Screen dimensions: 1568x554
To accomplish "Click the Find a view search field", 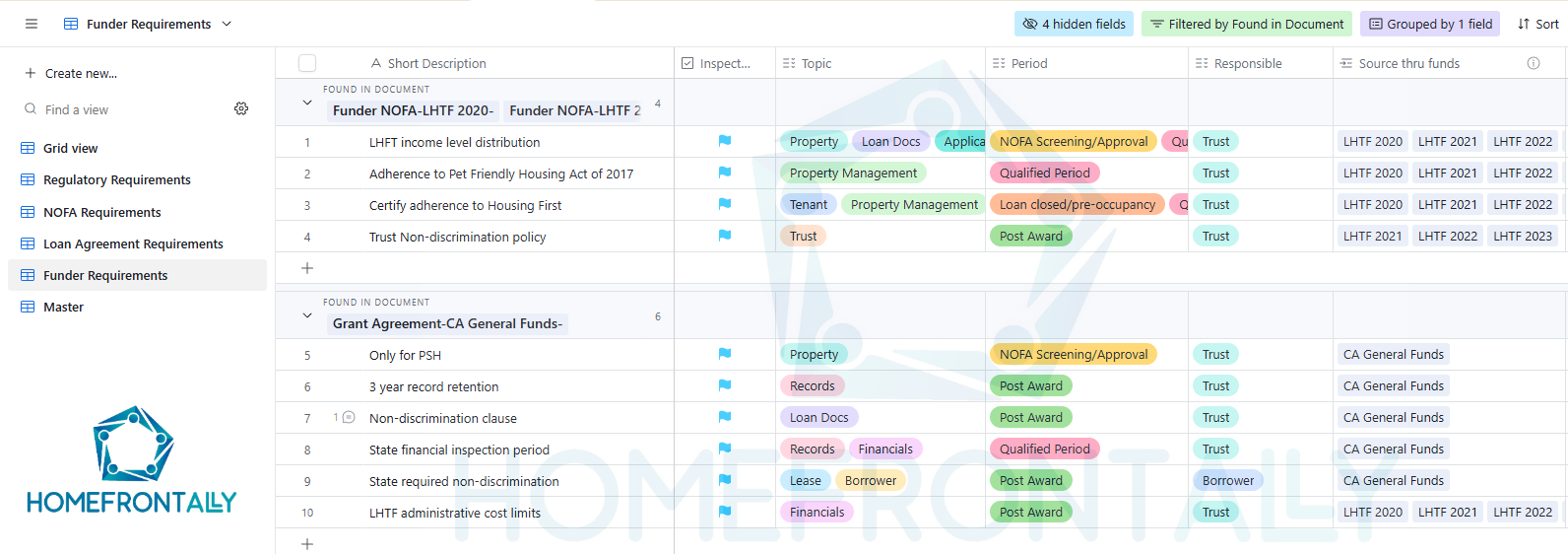I will coord(118,109).
